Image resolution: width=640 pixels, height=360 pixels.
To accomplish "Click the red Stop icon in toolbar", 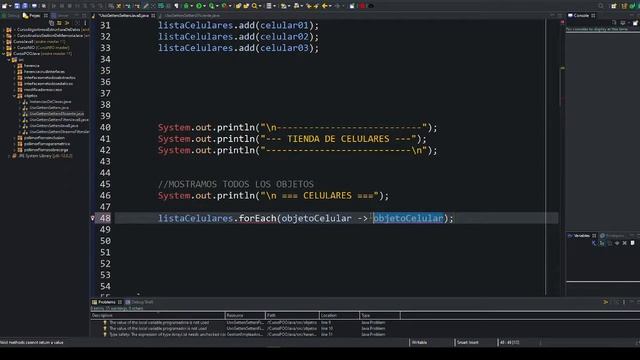I will [362, 6].
